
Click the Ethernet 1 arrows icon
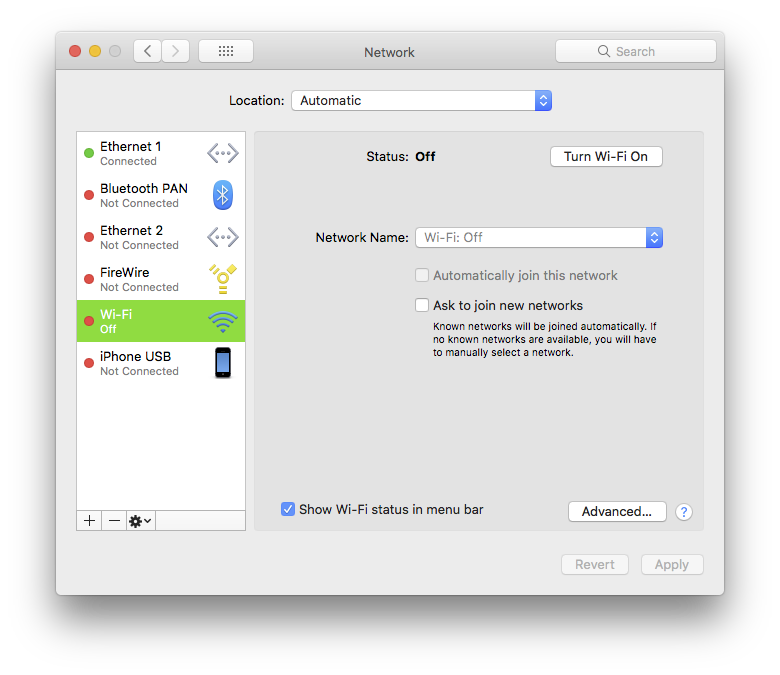pos(223,153)
